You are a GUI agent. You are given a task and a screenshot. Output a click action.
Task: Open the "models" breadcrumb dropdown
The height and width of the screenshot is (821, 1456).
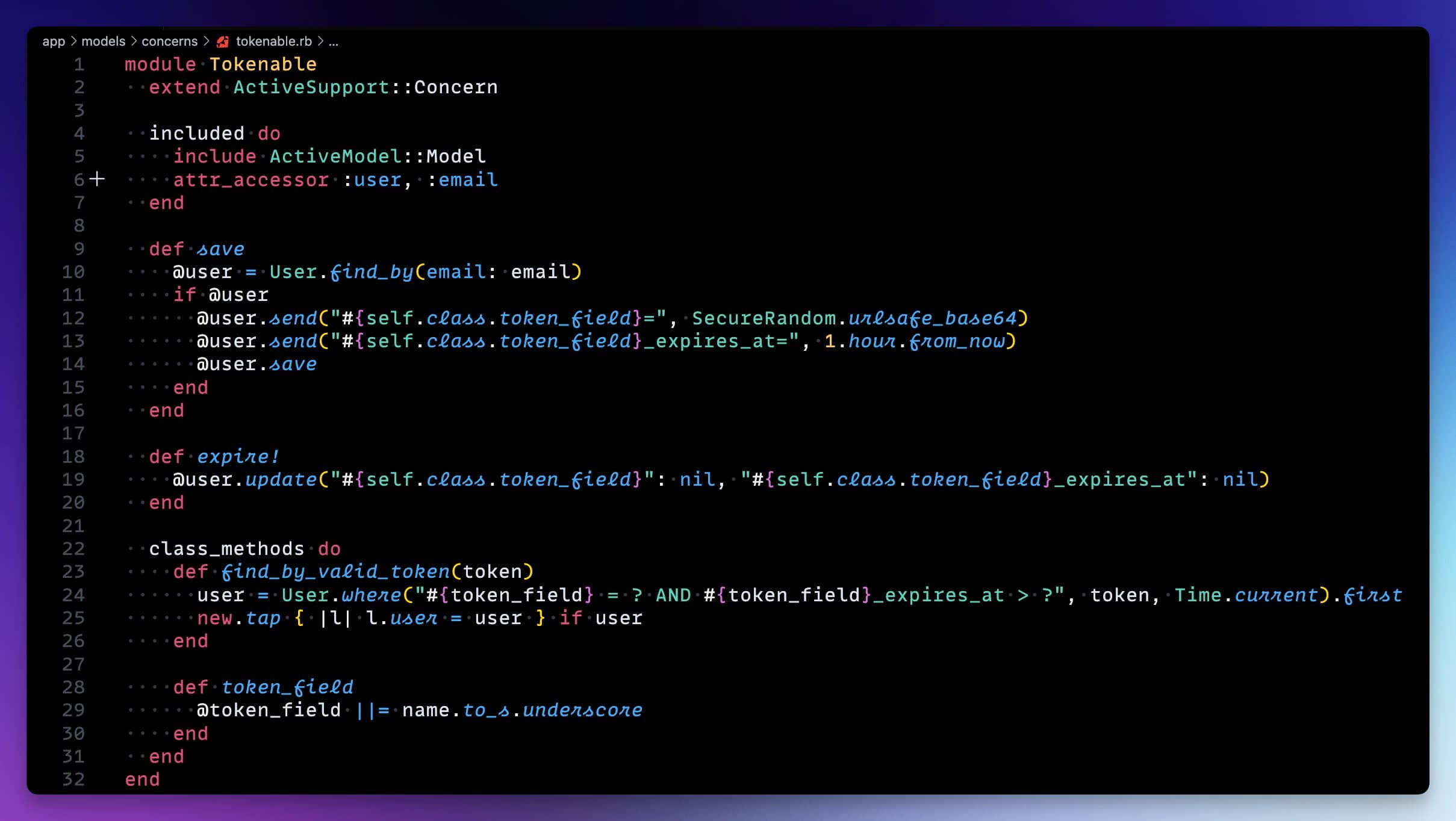pyautogui.click(x=105, y=41)
